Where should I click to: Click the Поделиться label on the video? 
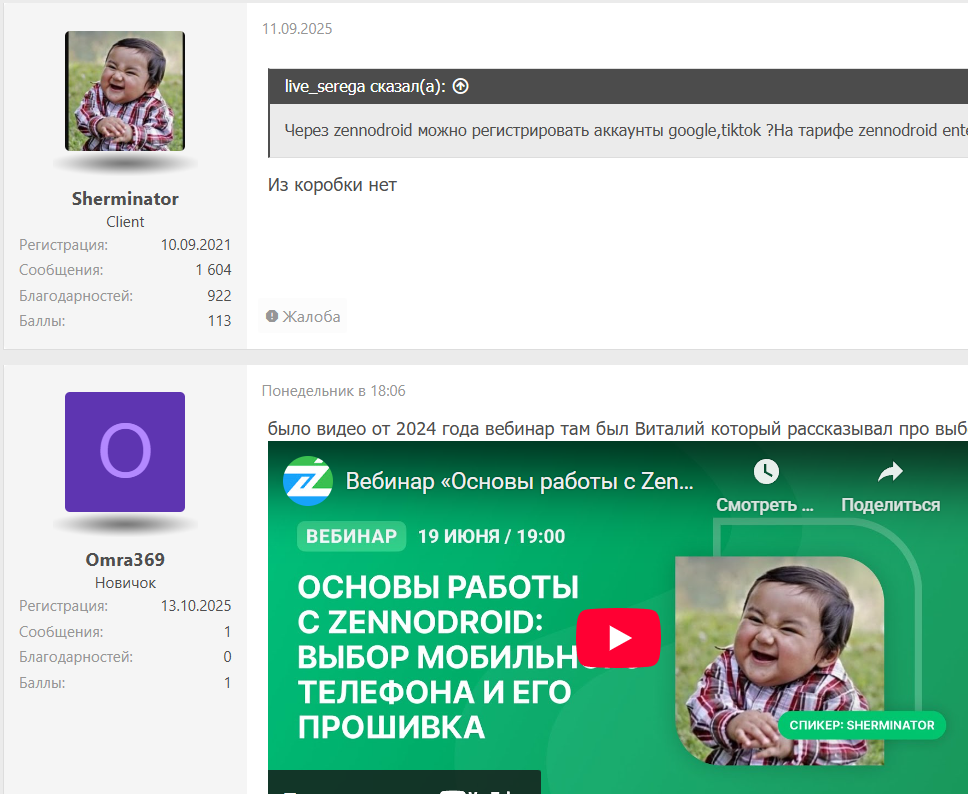pos(890,505)
